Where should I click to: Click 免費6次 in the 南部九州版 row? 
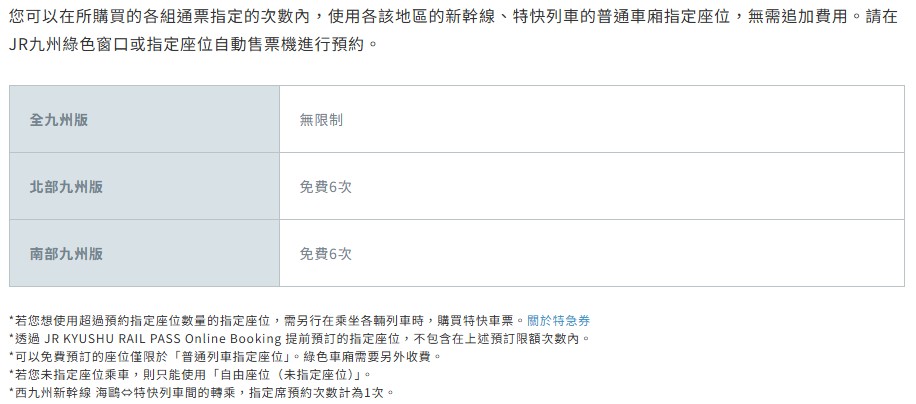pyautogui.click(x=325, y=254)
